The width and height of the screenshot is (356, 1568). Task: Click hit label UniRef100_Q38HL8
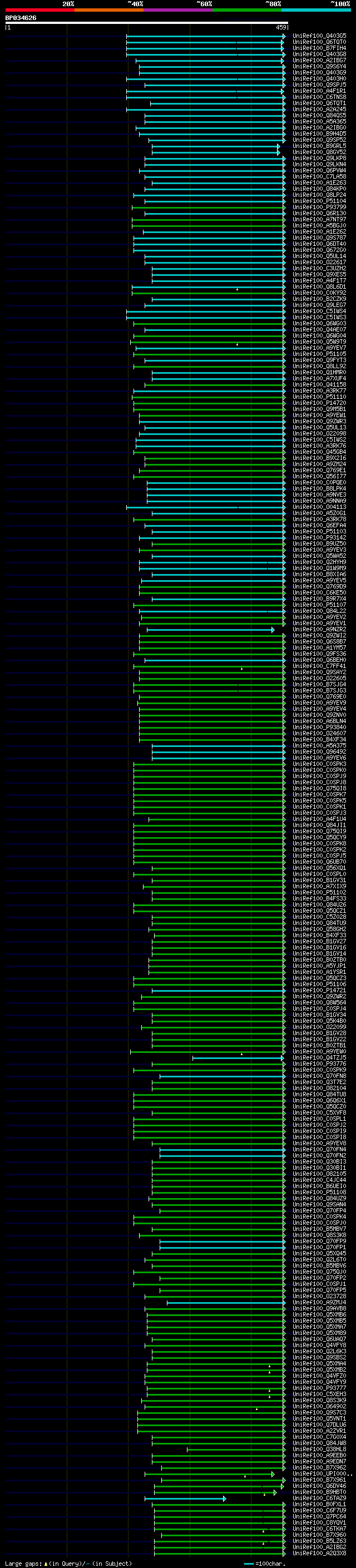pyautogui.click(x=319, y=1450)
